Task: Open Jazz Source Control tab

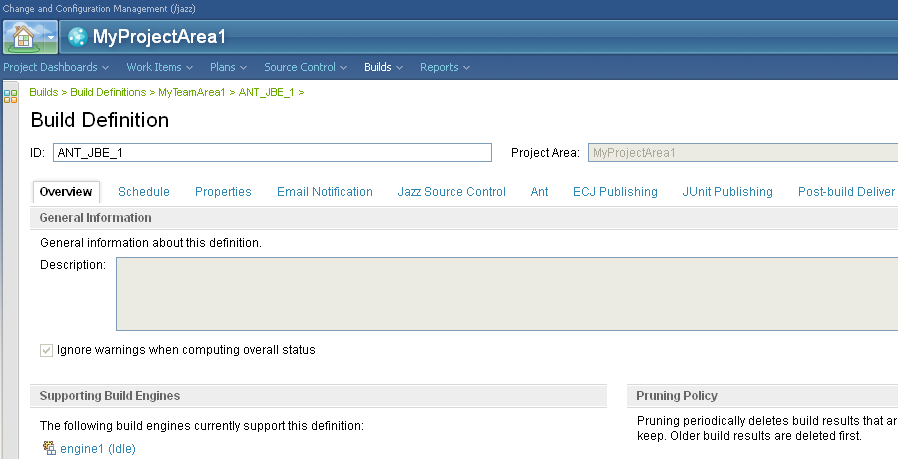Action: click(x=451, y=192)
